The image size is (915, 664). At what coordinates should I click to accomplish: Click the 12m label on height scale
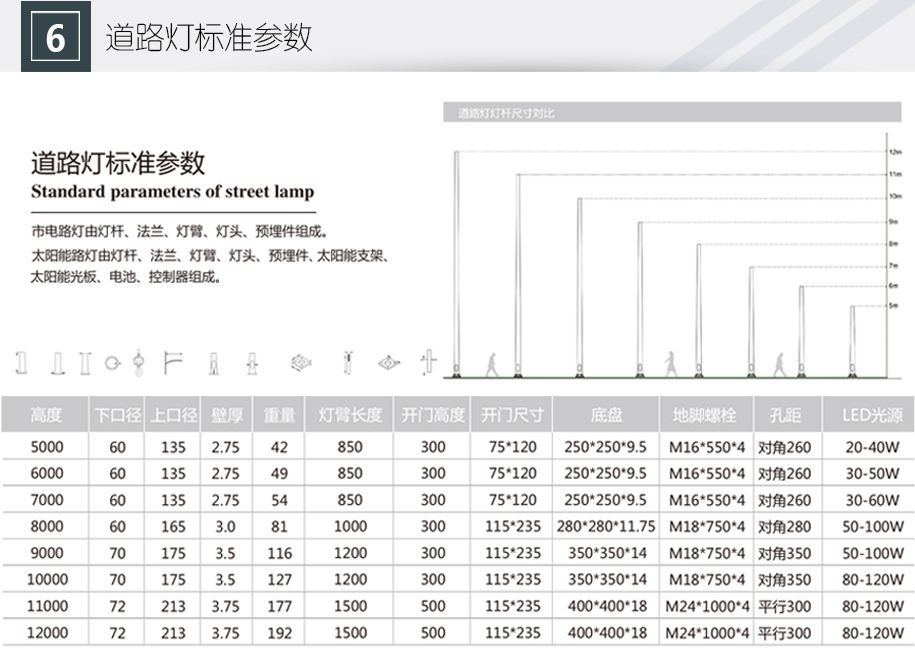pos(895,153)
